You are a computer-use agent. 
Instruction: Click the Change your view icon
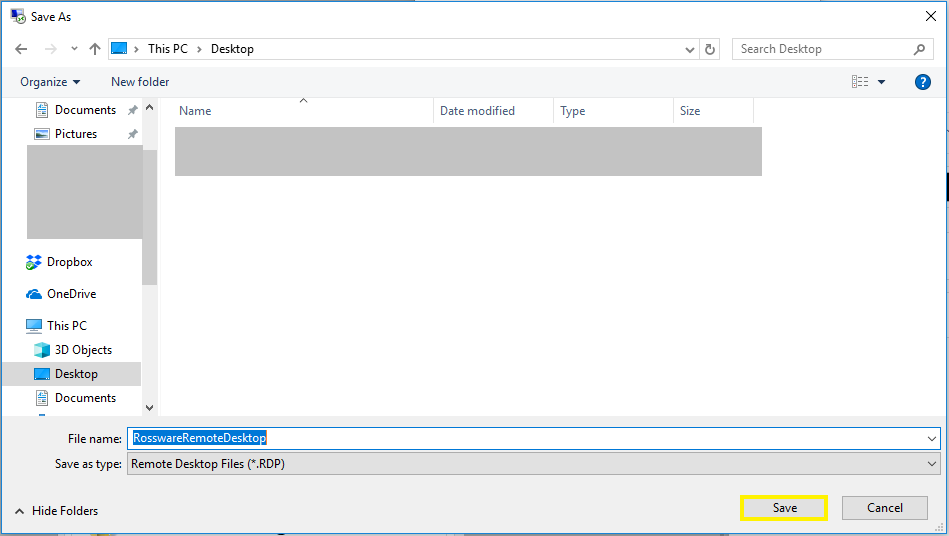(x=860, y=82)
